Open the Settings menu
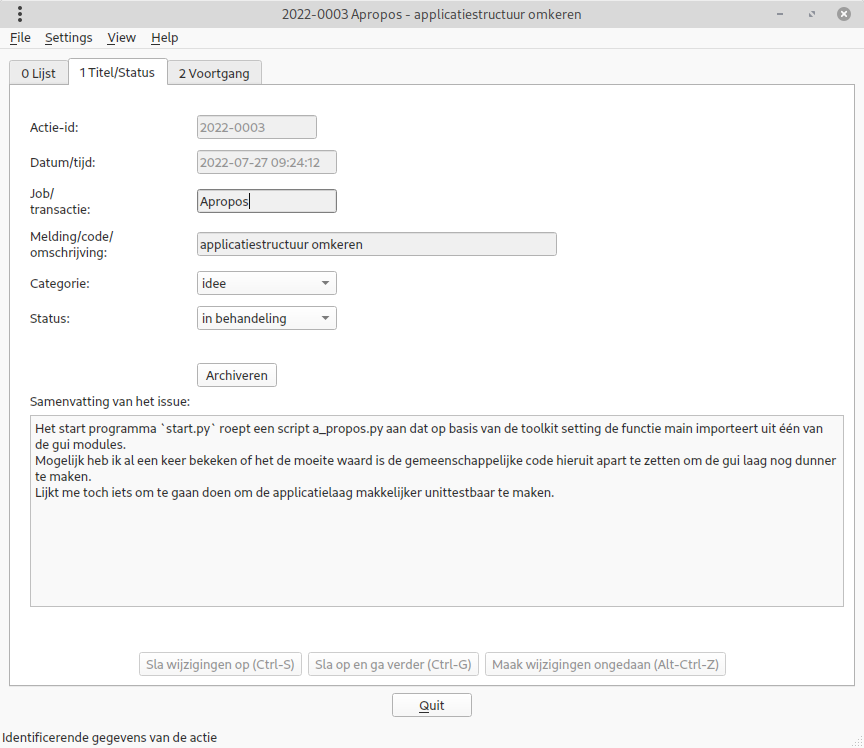 (68, 38)
